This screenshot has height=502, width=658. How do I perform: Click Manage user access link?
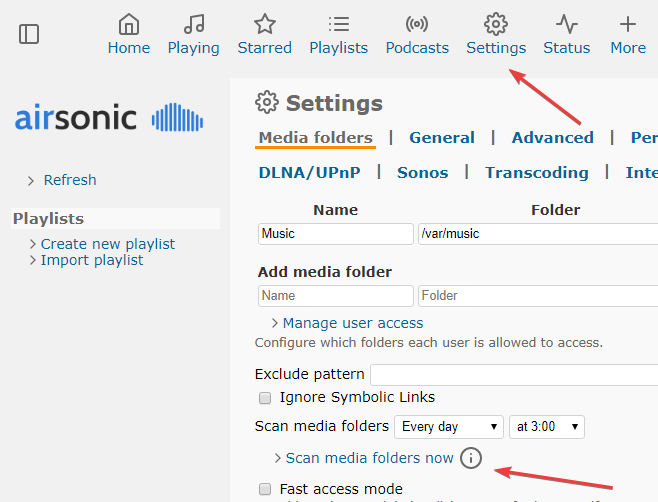click(353, 323)
